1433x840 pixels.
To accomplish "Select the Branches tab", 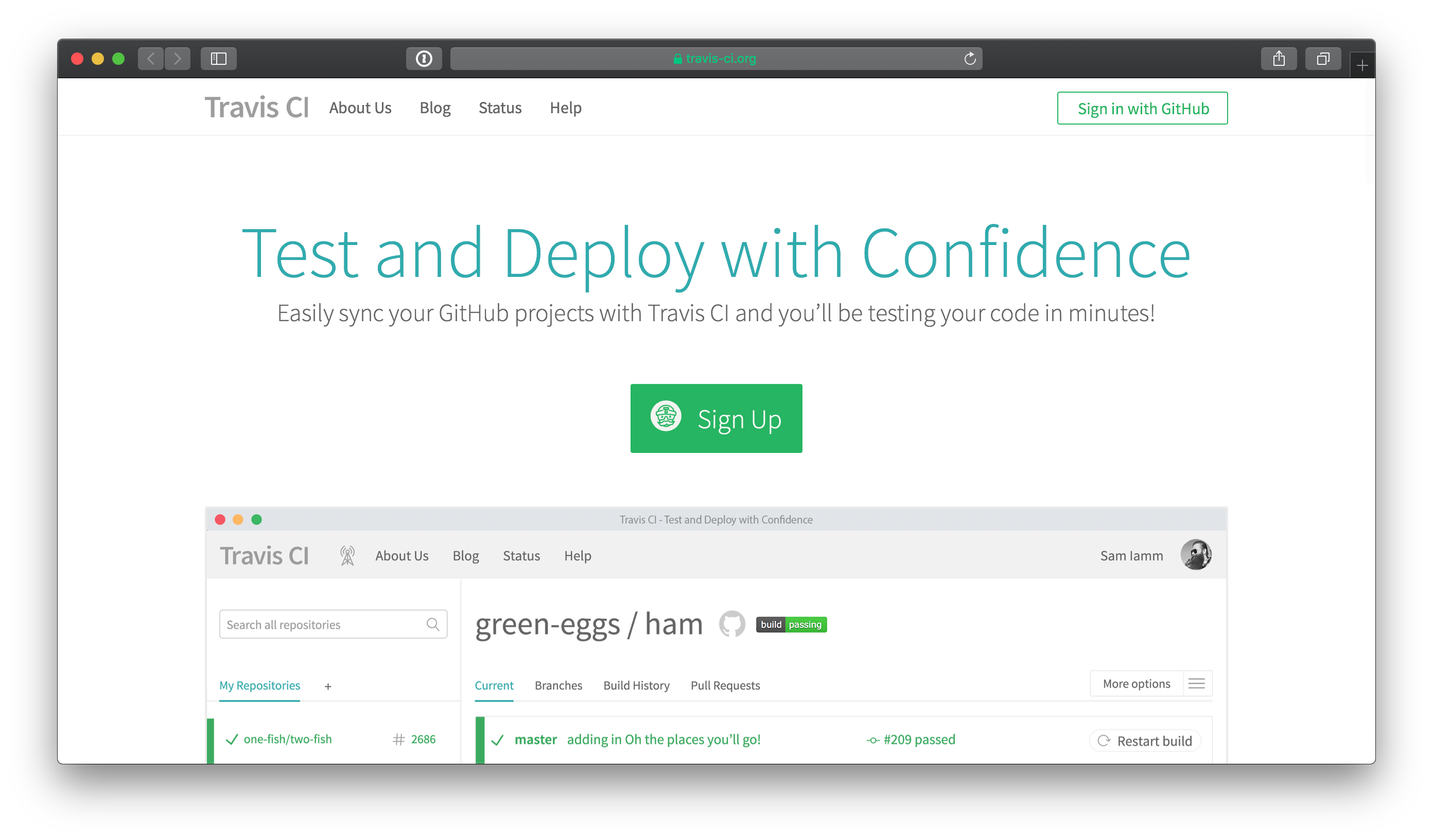I will click(x=558, y=685).
